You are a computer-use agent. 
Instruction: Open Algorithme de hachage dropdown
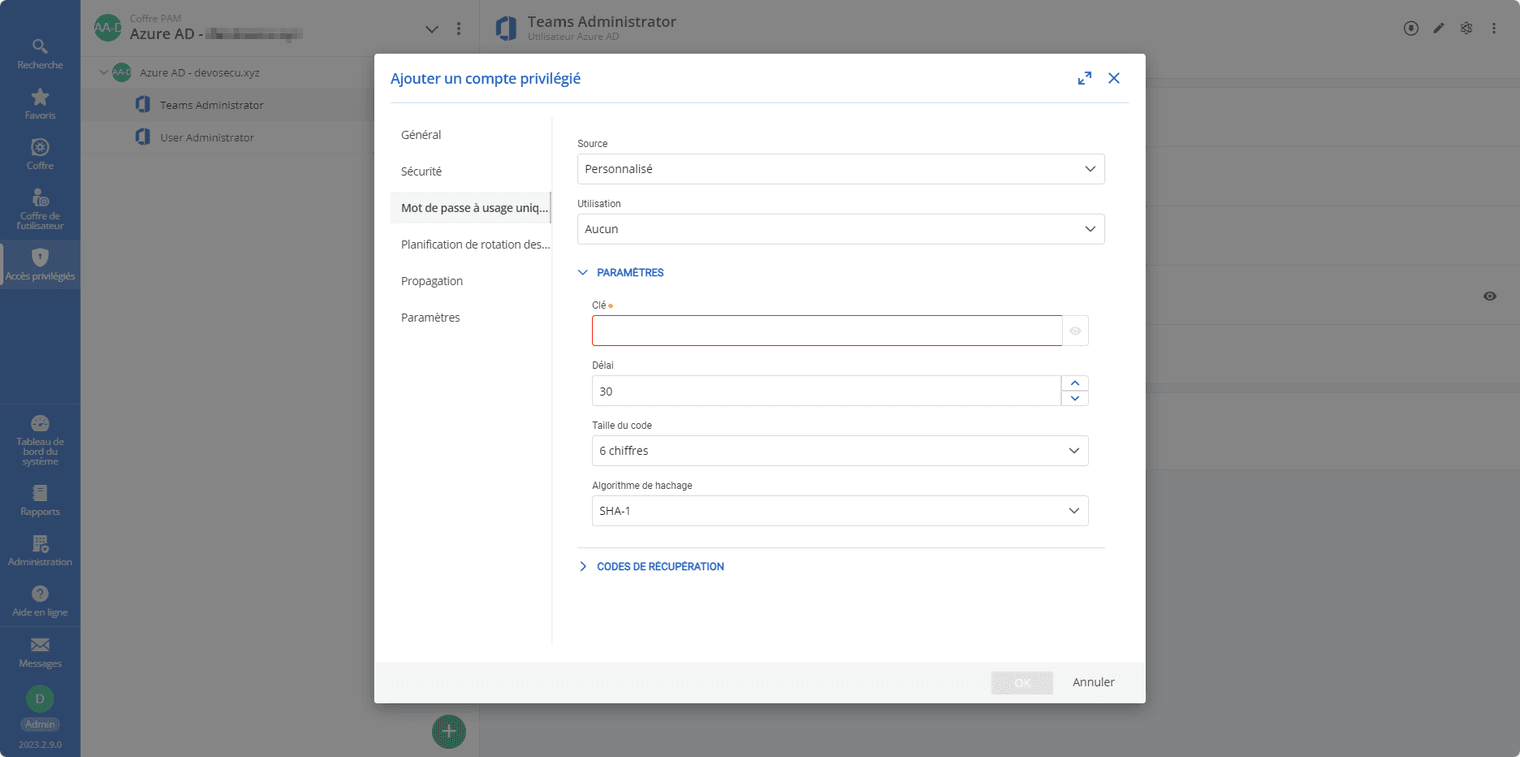[840, 511]
